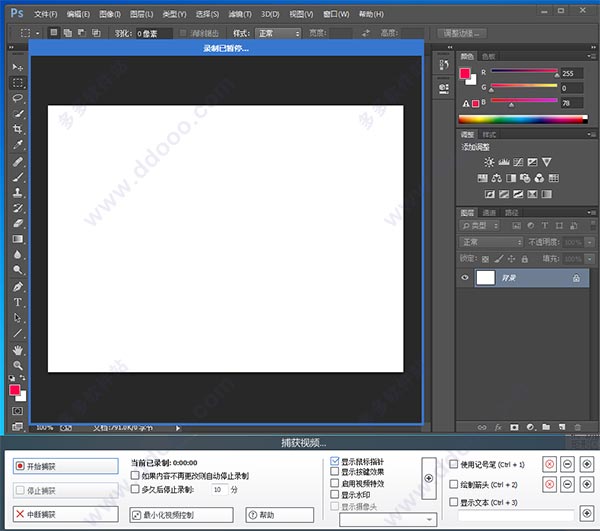Select the Eraser tool

point(17,223)
